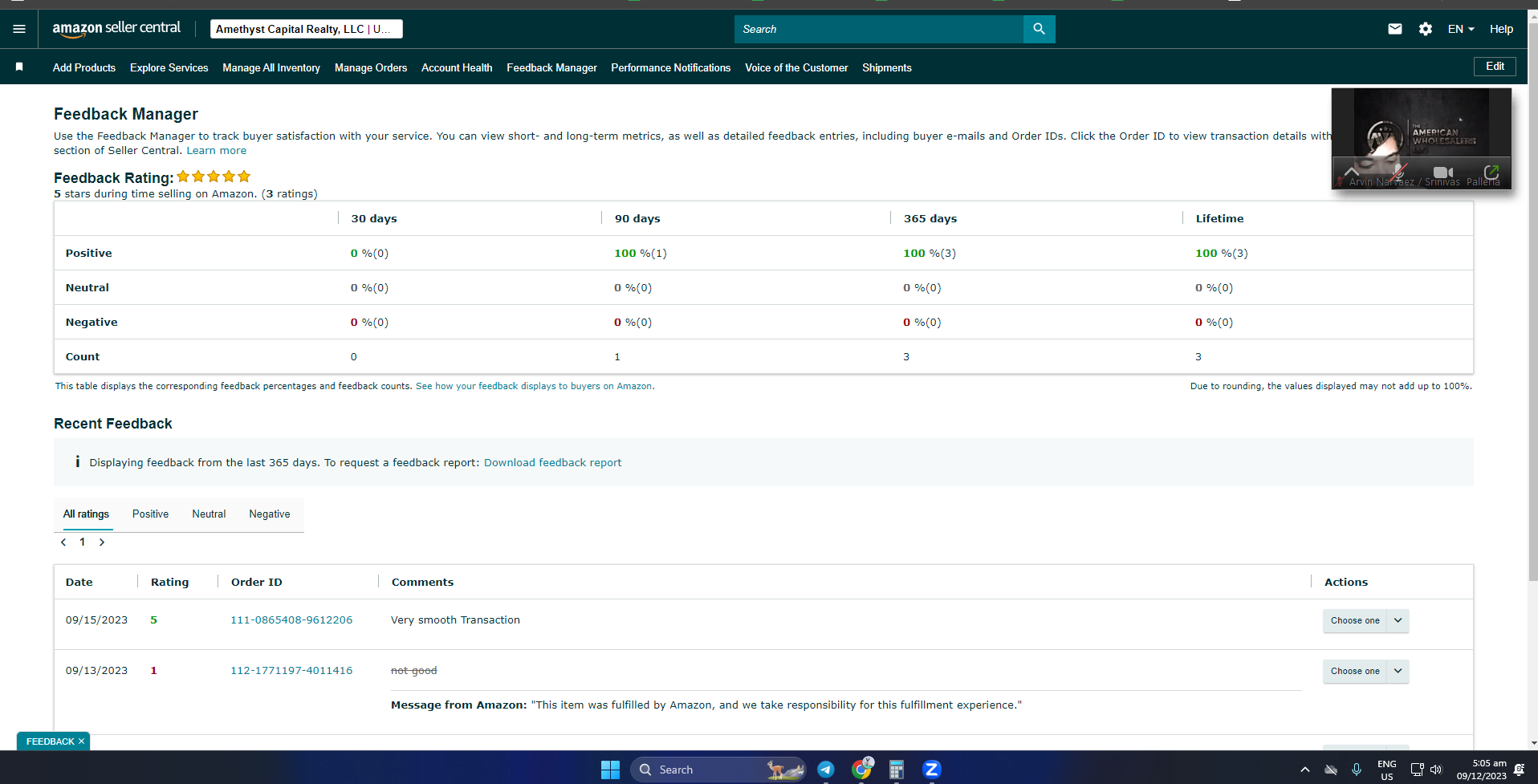The width and height of the screenshot is (1538, 784).
Task: Click the Learn more link
Action: (x=217, y=150)
